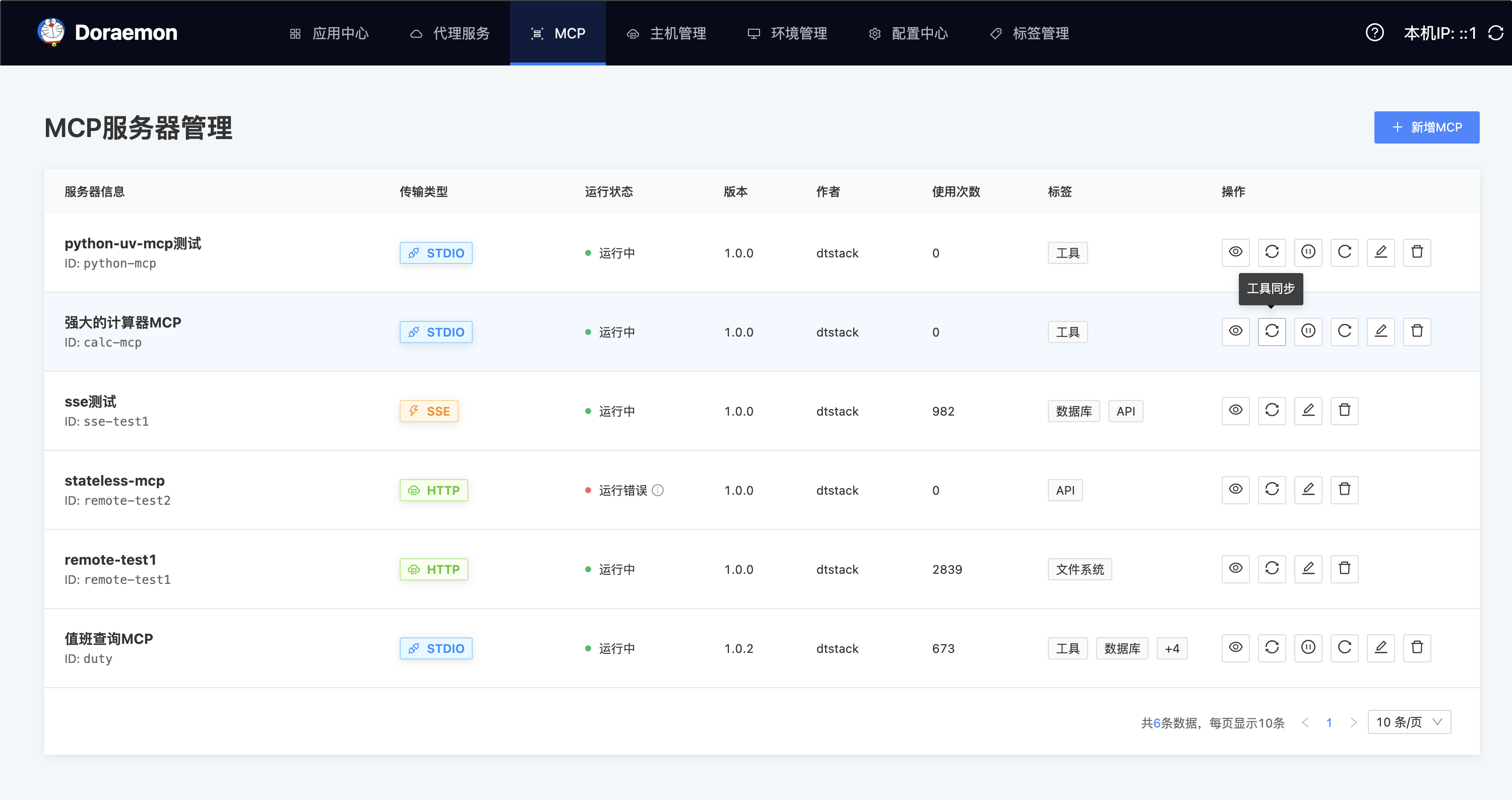Sync tools for remote-test1
The height and width of the screenshot is (800, 1512).
[x=1272, y=568]
